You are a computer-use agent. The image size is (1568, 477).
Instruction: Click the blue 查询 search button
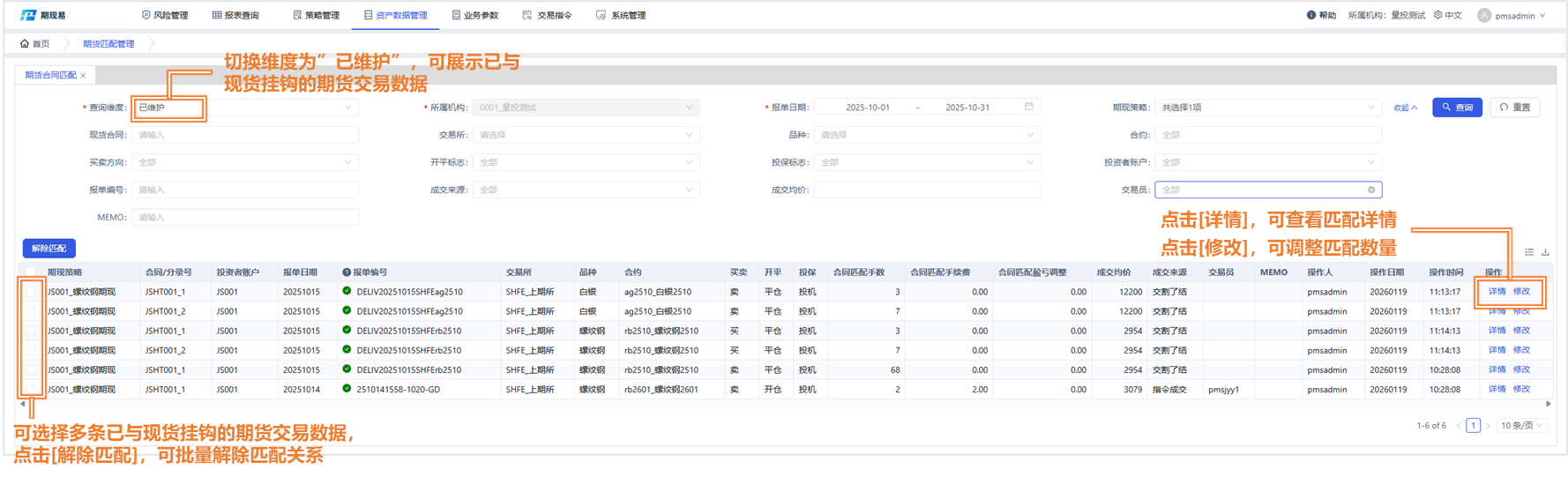(1457, 108)
